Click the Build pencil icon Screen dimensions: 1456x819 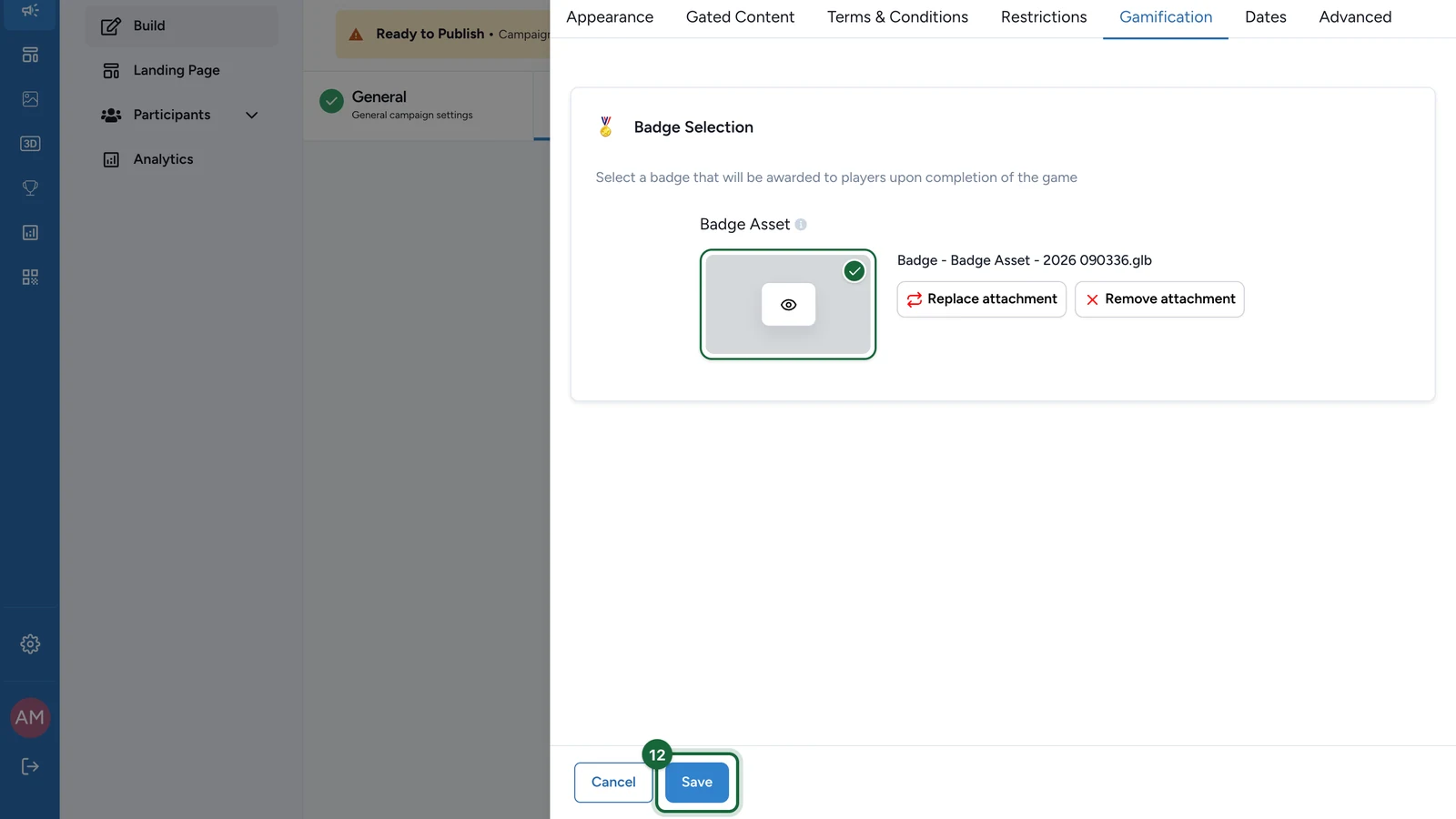tap(111, 25)
